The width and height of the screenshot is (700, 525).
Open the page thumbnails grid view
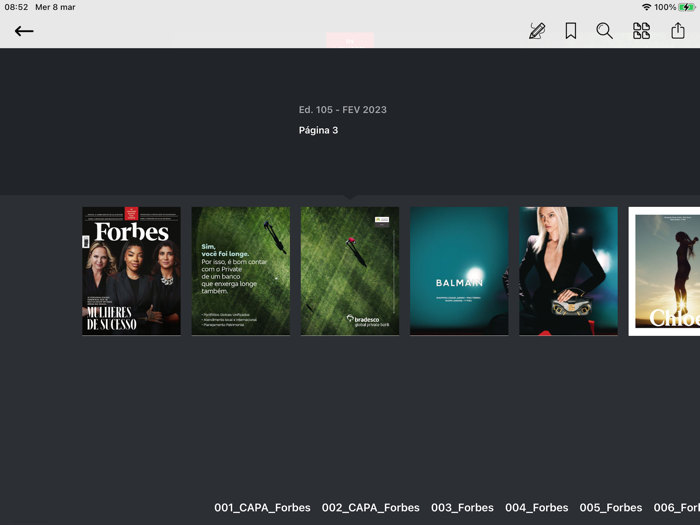pyautogui.click(x=642, y=31)
